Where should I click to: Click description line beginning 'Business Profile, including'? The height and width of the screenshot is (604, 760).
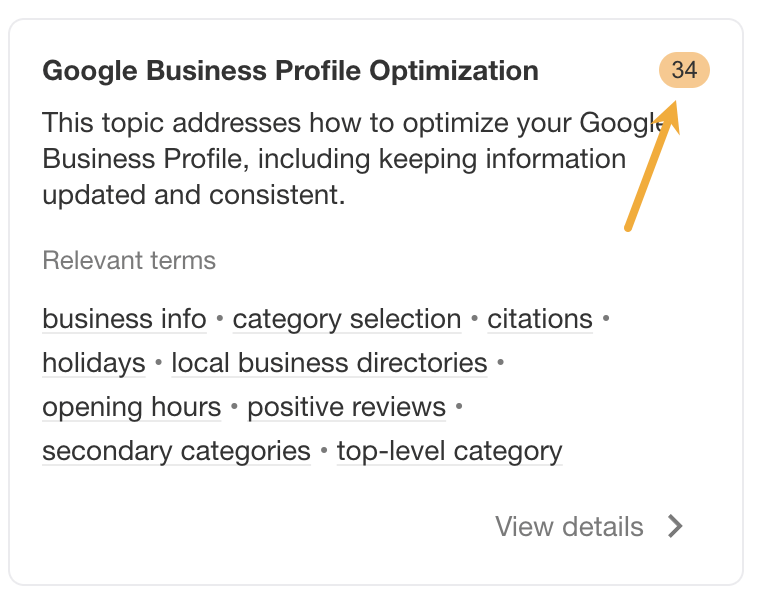coord(334,159)
